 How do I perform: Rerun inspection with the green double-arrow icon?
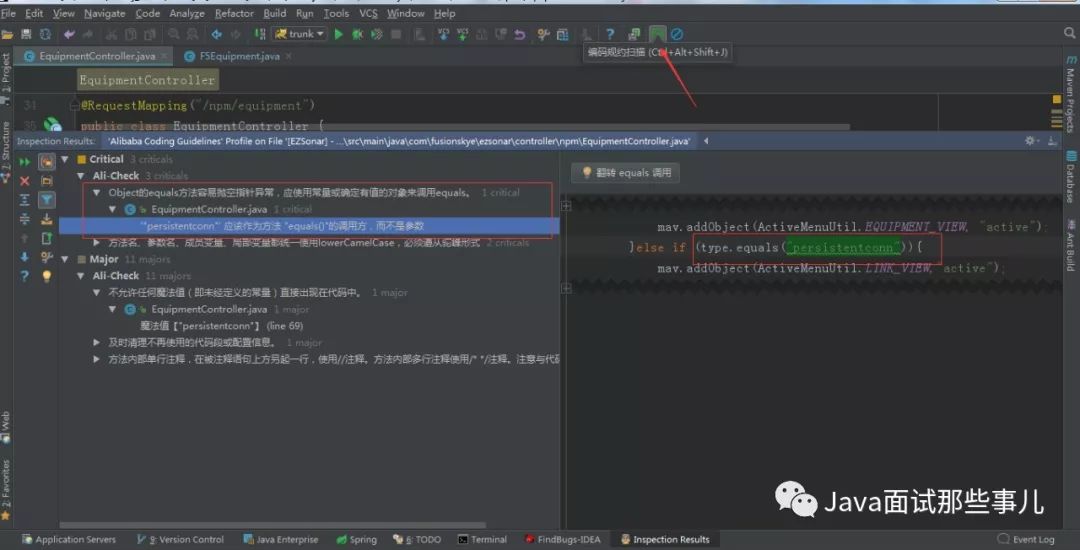pyautogui.click(x=24, y=162)
